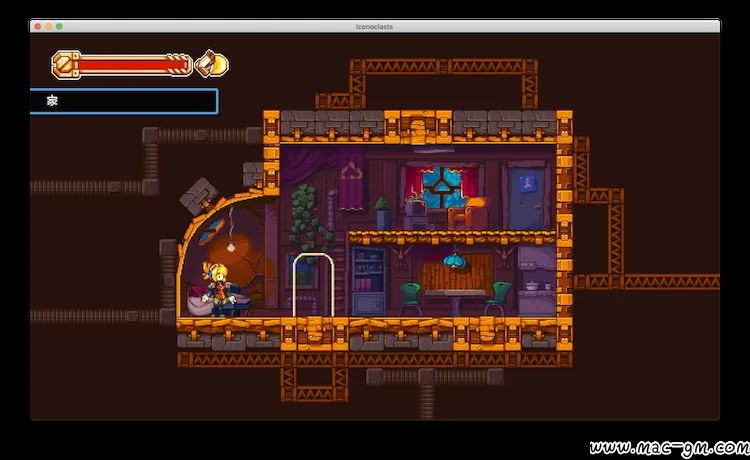
Task: Select the blonde mechanic character
Action: pyautogui.click(x=220, y=289)
